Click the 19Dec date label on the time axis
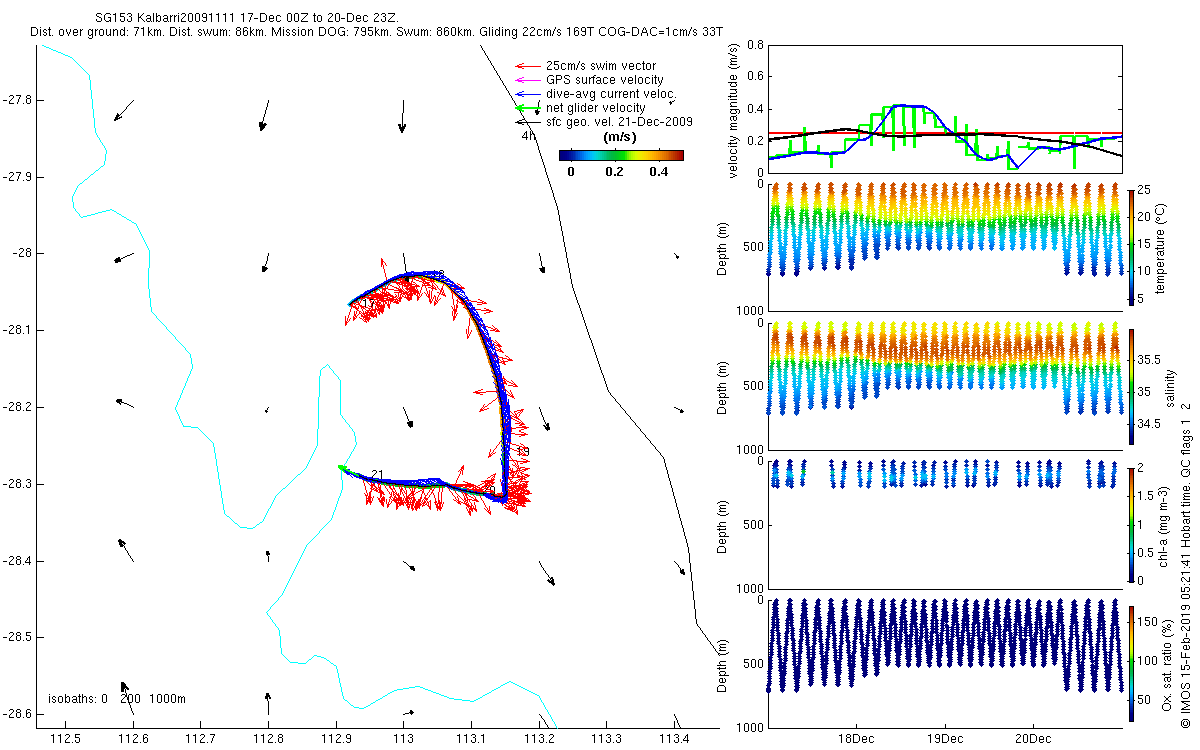This screenshot has width=1200, height=750. 944,739
